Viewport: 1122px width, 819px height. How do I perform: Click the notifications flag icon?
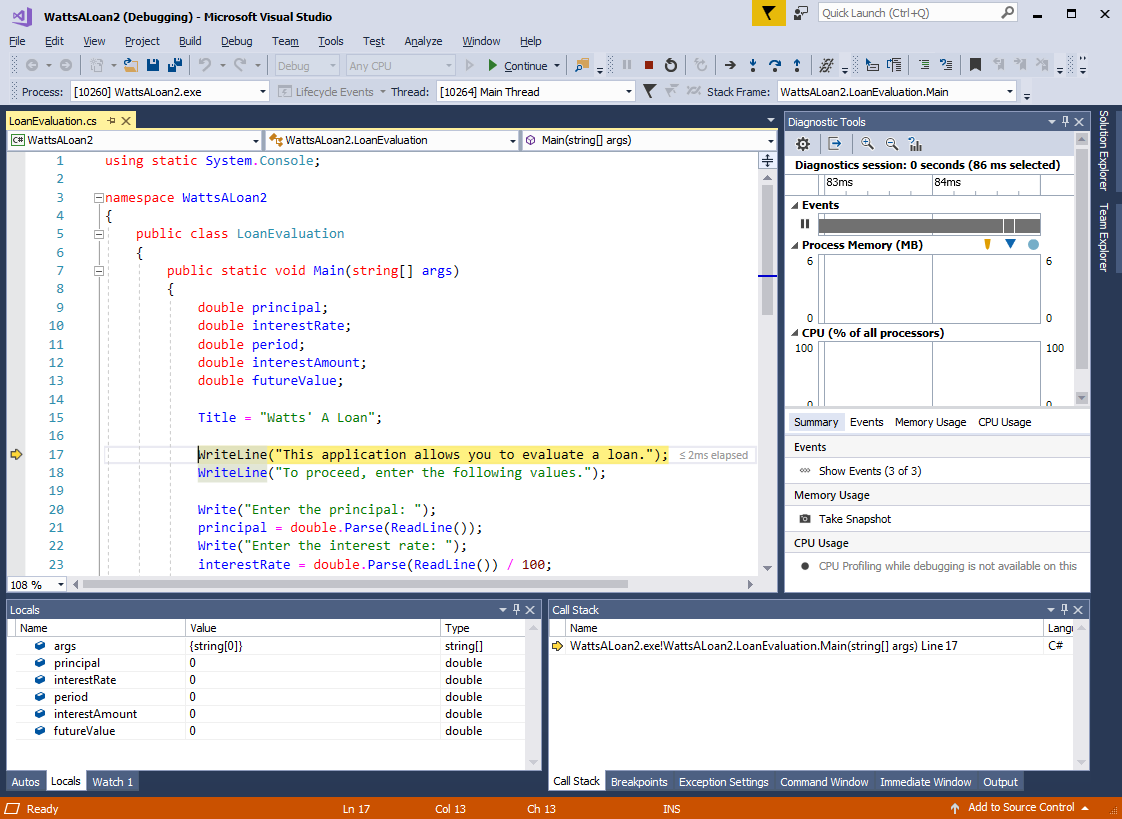[769, 13]
